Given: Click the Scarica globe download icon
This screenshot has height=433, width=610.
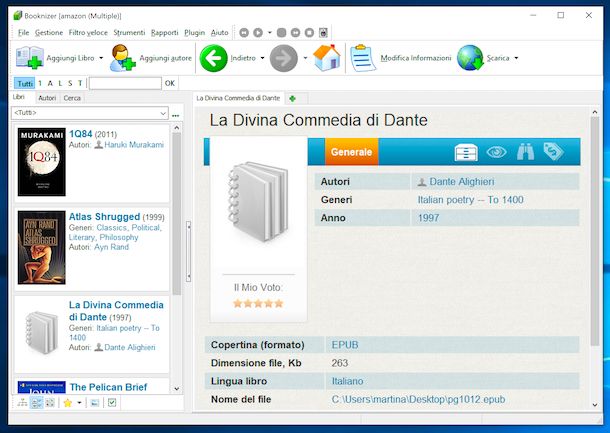Looking at the screenshot, I should [470, 58].
